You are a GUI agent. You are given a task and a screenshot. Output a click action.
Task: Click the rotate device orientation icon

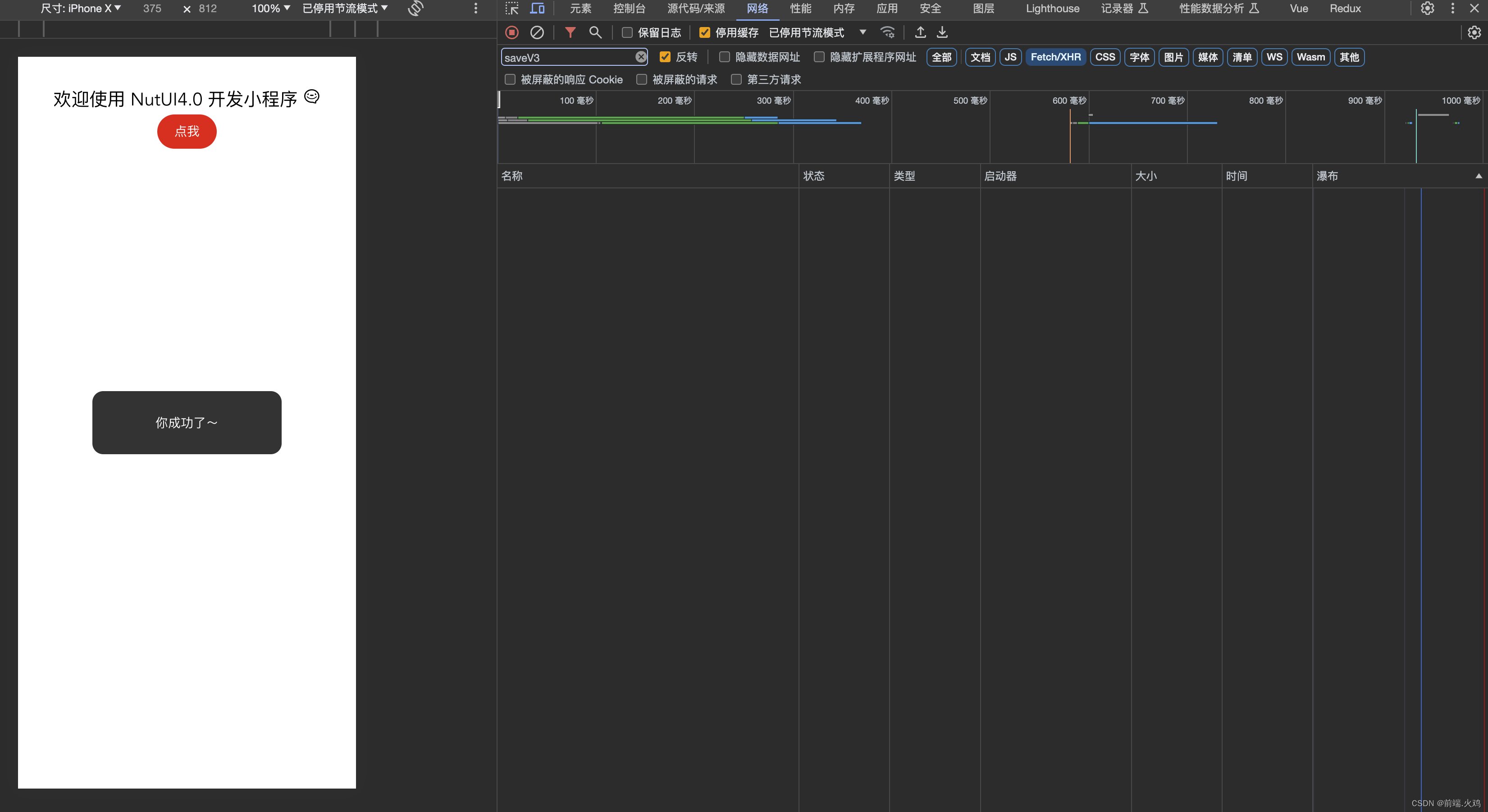(x=415, y=9)
